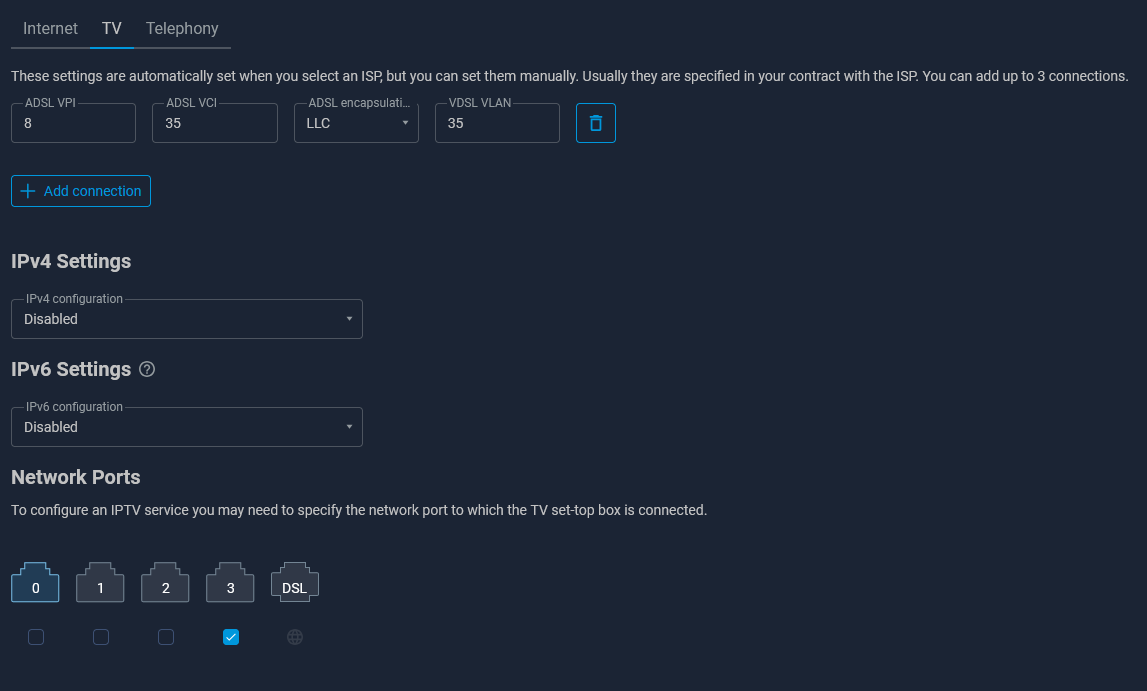Expand the IPv6 configuration dropdown
Screen dimensions: 1147x691
click(186, 427)
